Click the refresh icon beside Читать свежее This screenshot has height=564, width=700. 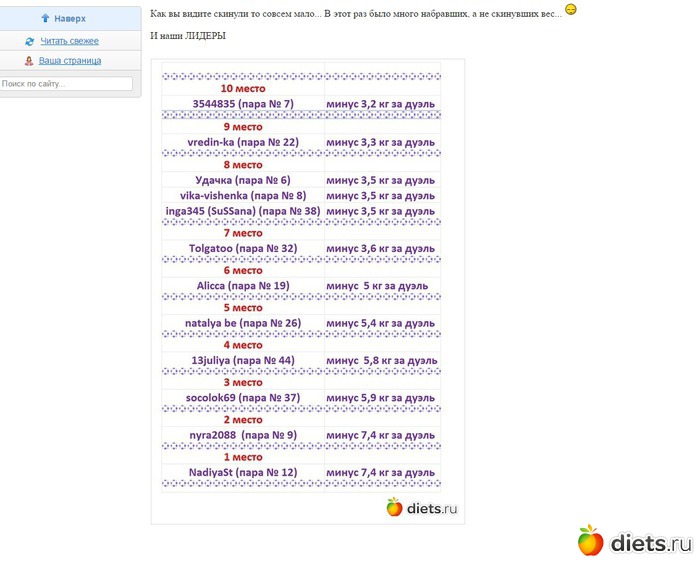tap(30, 41)
